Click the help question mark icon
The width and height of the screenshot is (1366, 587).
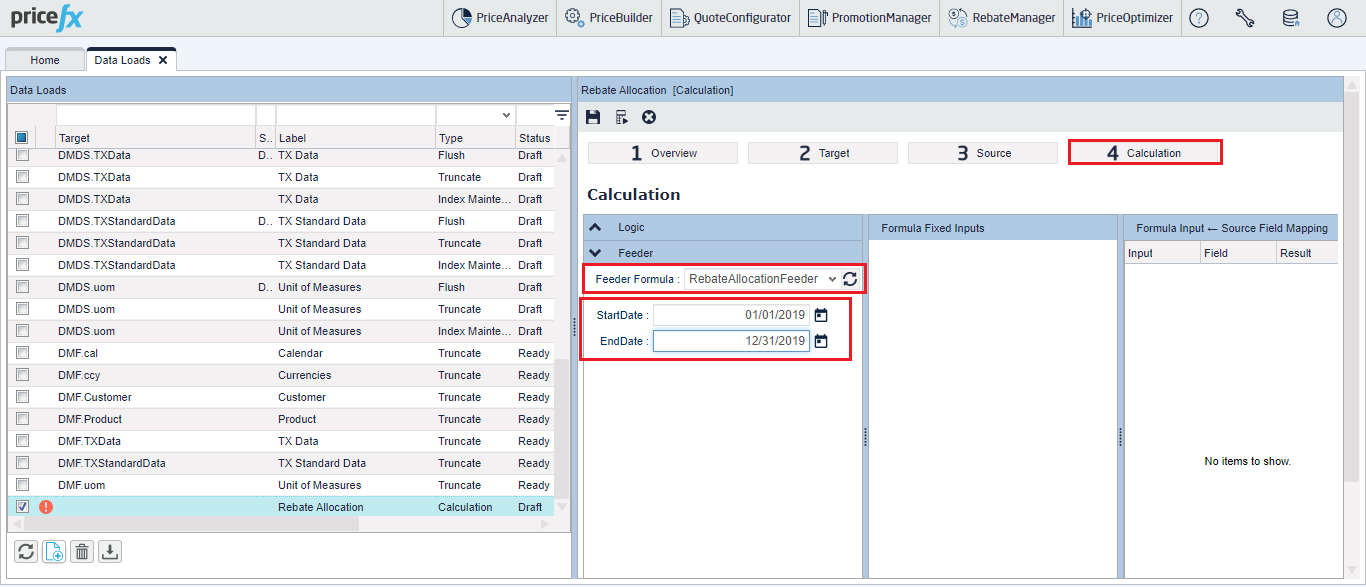(x=1199, y=18)
